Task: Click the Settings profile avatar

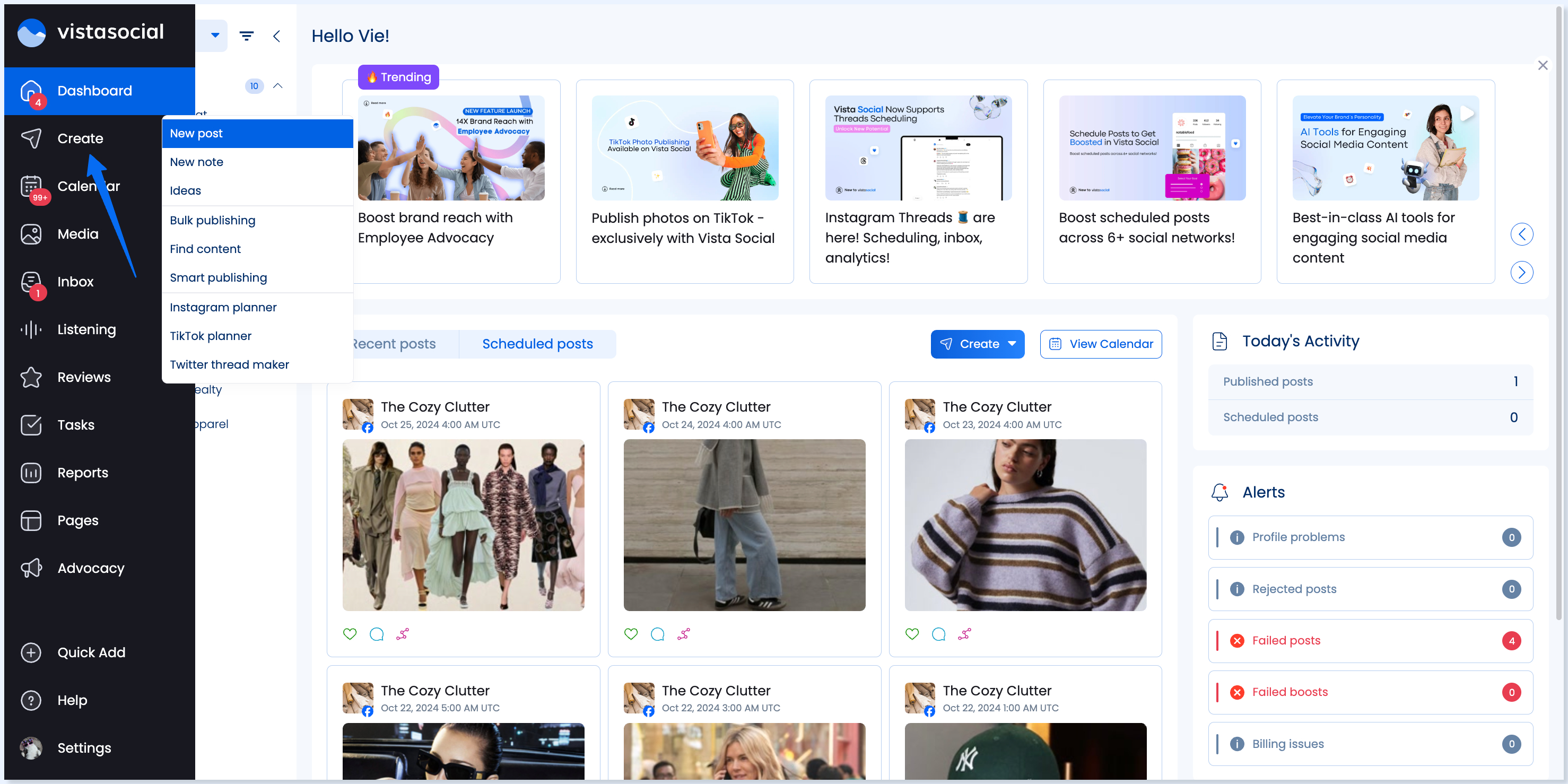Action: pyautogui.click(x=31, y=748)
